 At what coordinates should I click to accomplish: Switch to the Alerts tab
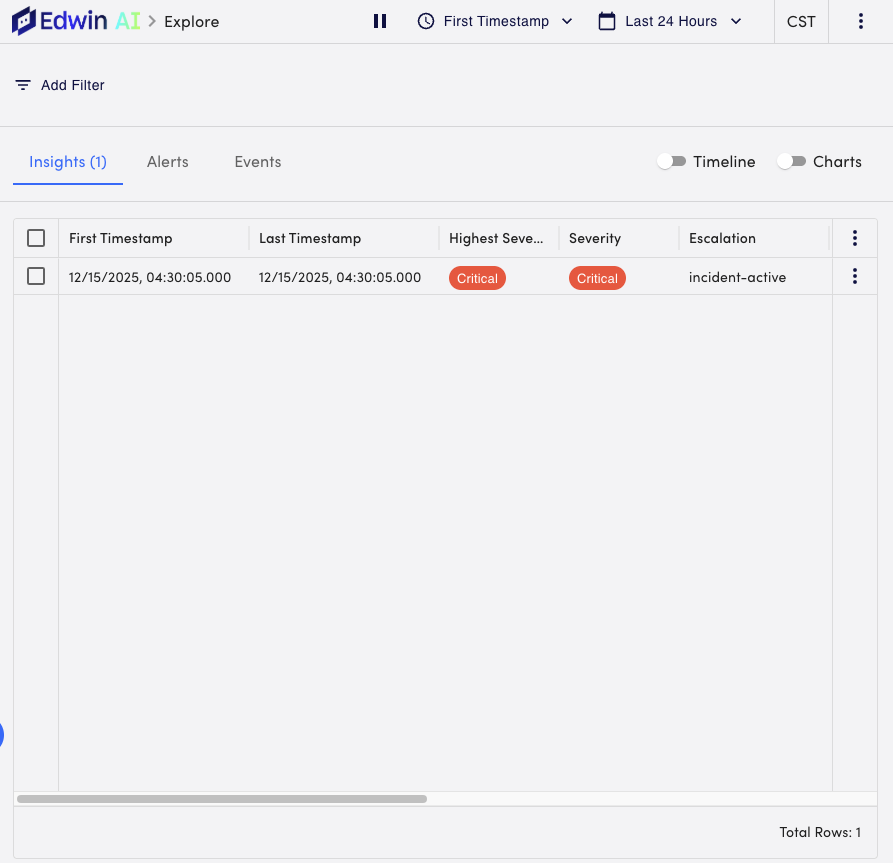[x=167, y=161]
